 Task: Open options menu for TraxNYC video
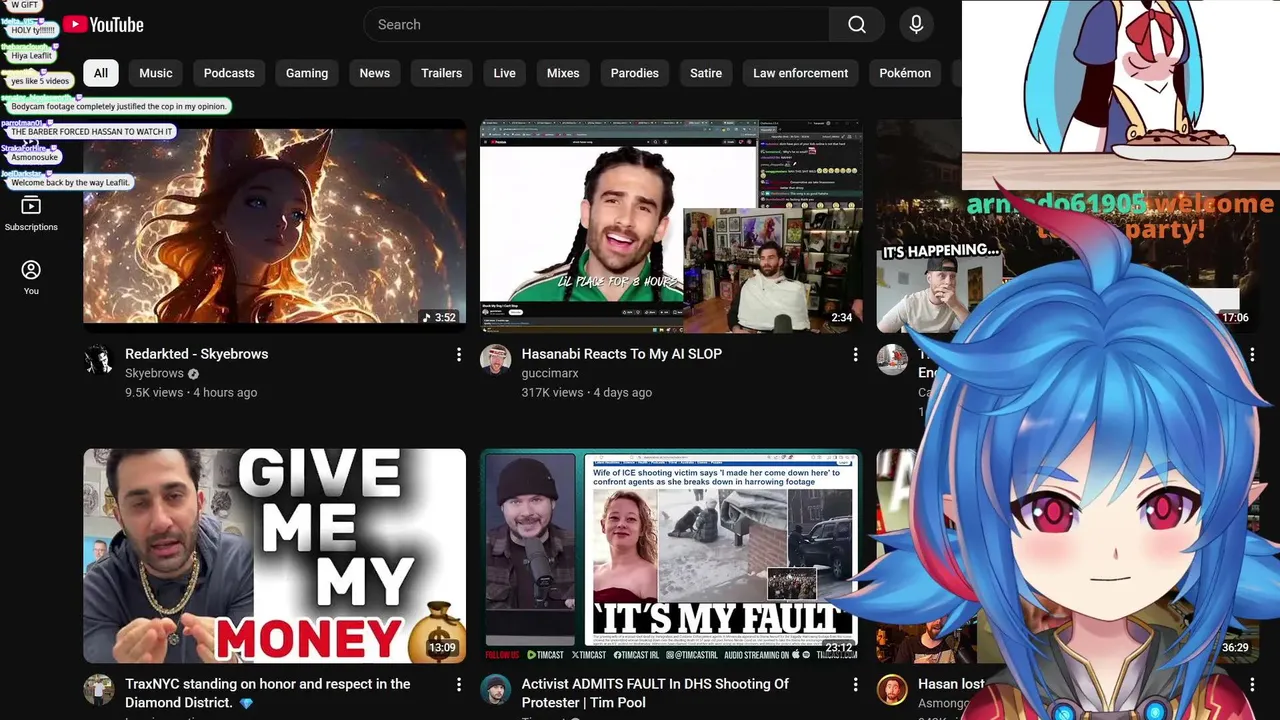click(459, 685)
